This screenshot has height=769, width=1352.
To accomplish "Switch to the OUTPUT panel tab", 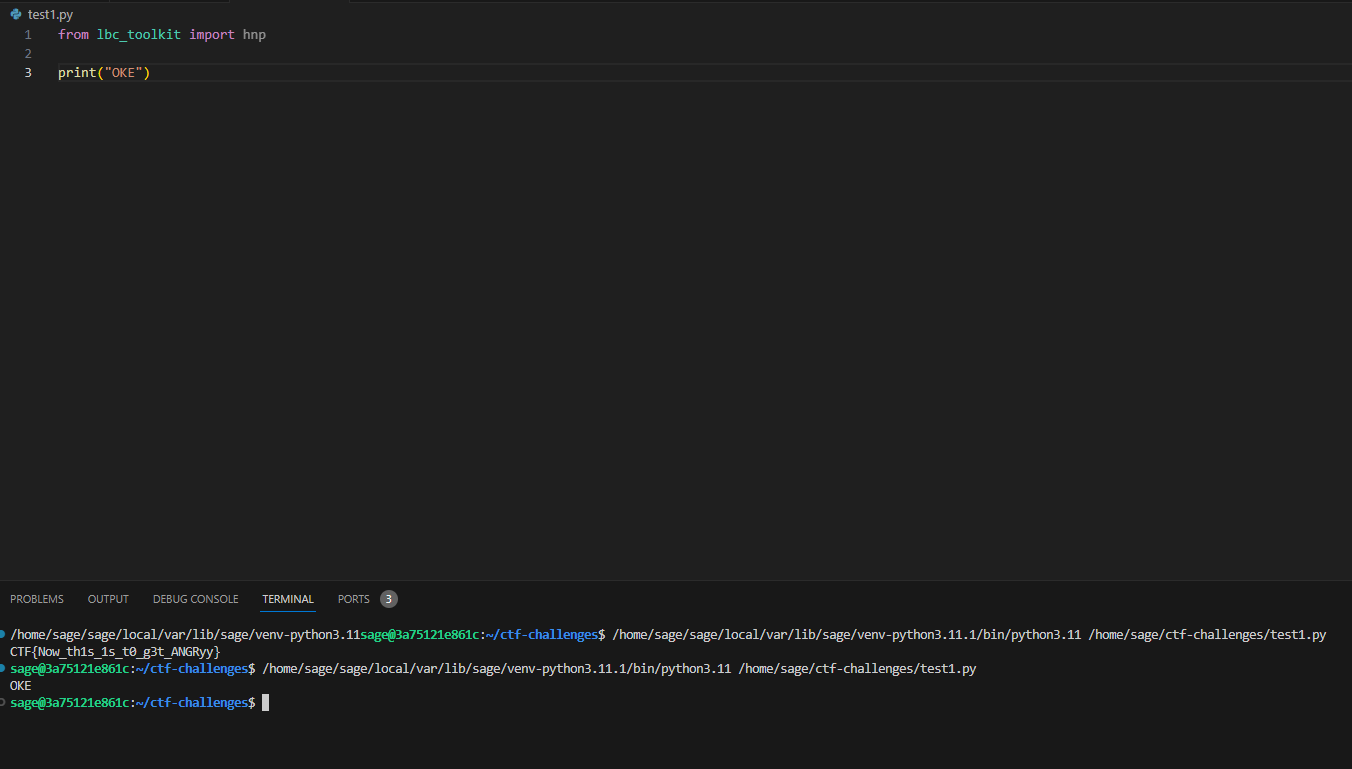I will coord(108,599).
